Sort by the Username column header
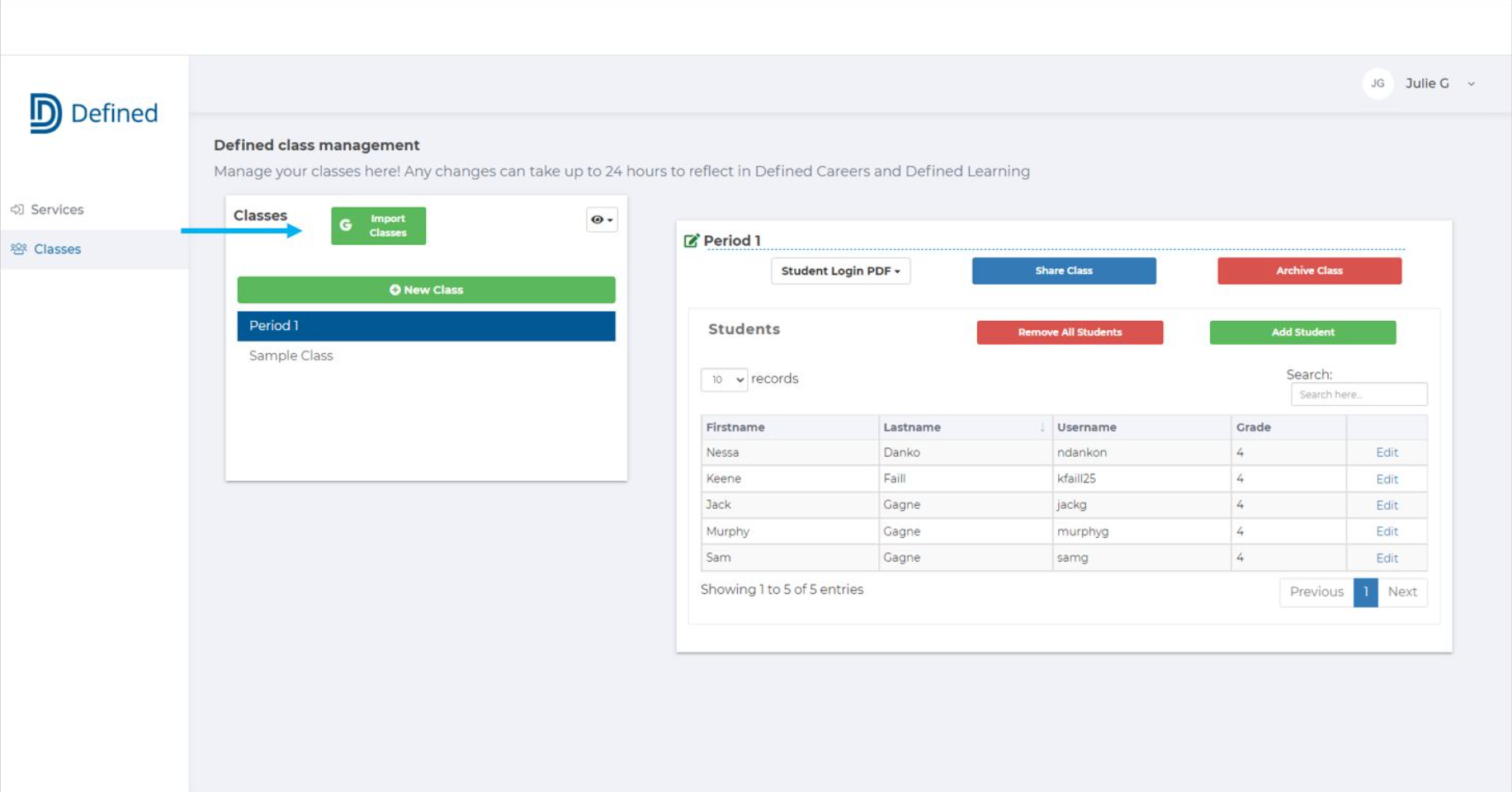Screen dimensions: 1512x792 (x=1141, y=427)
